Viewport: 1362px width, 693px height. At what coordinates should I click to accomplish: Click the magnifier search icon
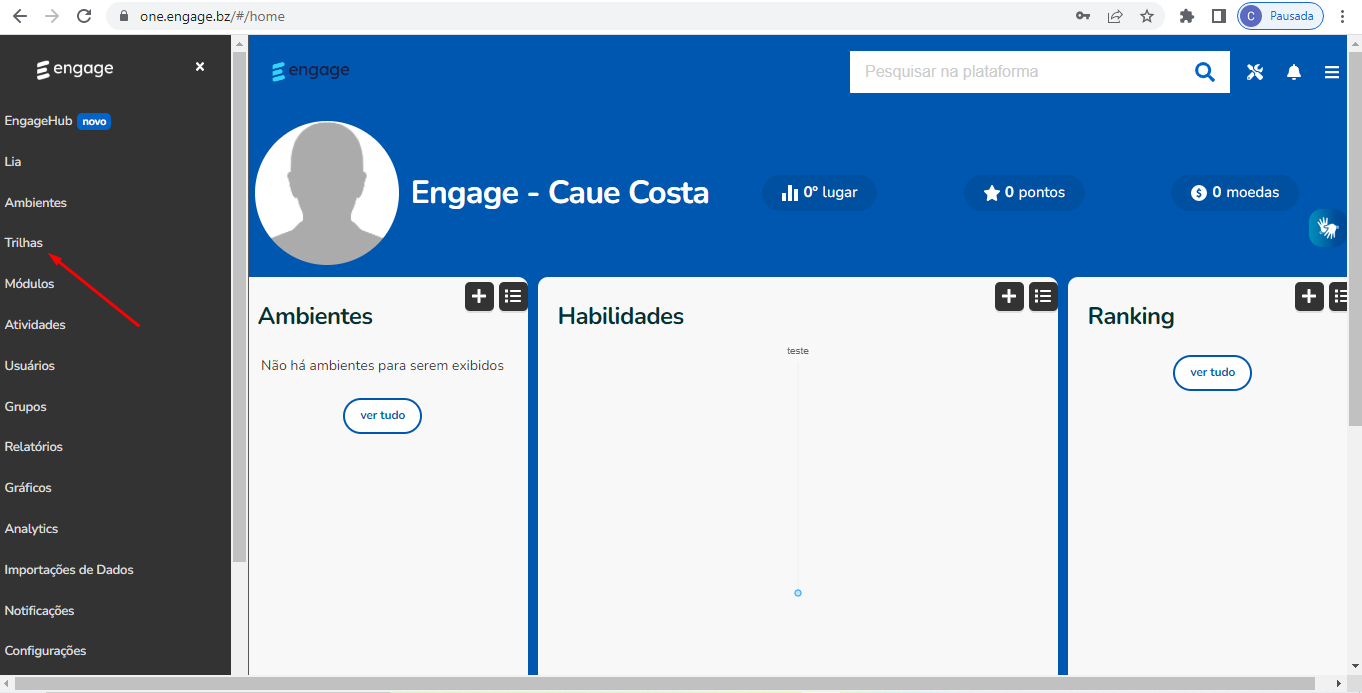click(x=1205, y=72)
